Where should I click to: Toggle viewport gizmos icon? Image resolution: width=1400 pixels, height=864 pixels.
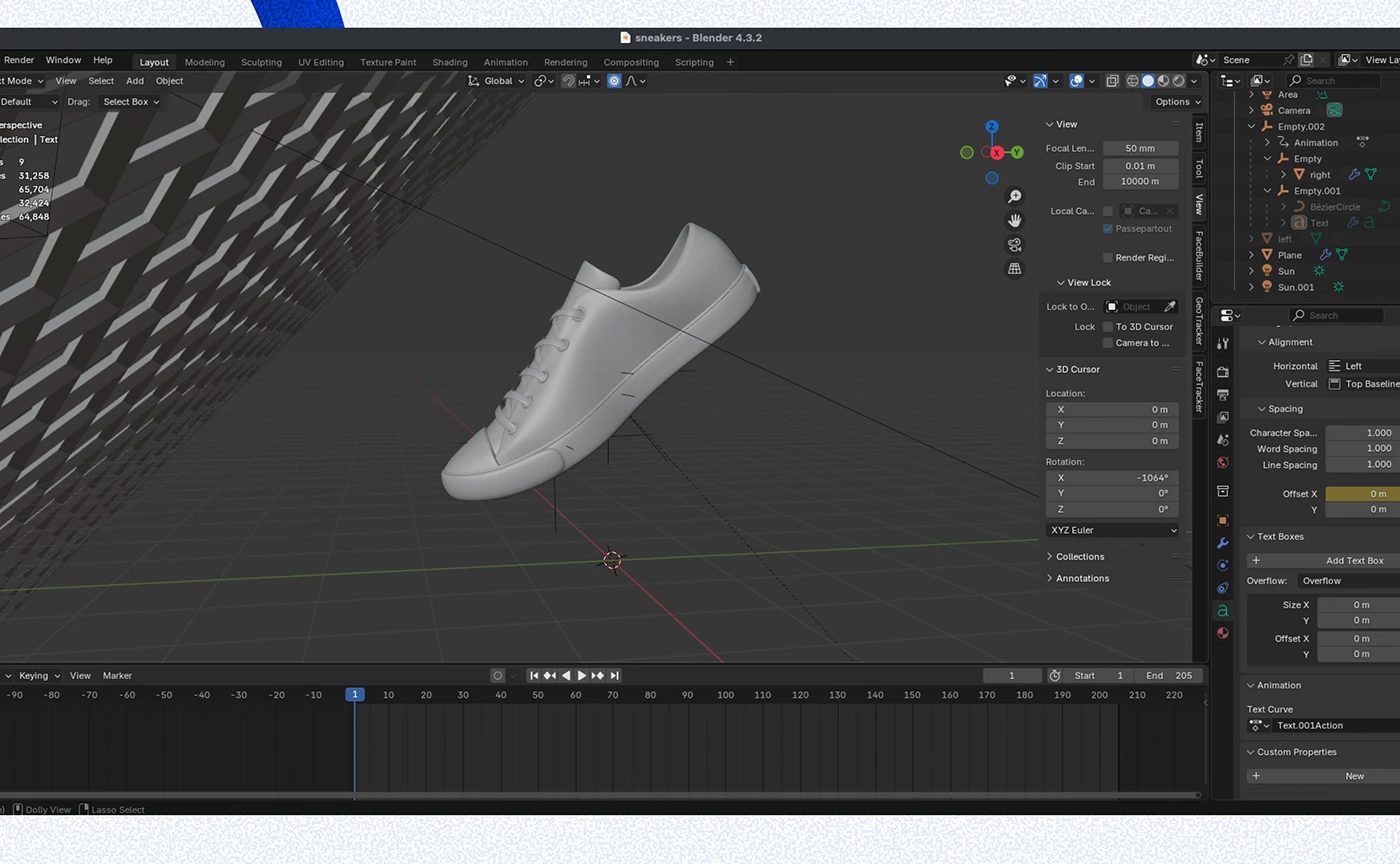point(1040,81)
